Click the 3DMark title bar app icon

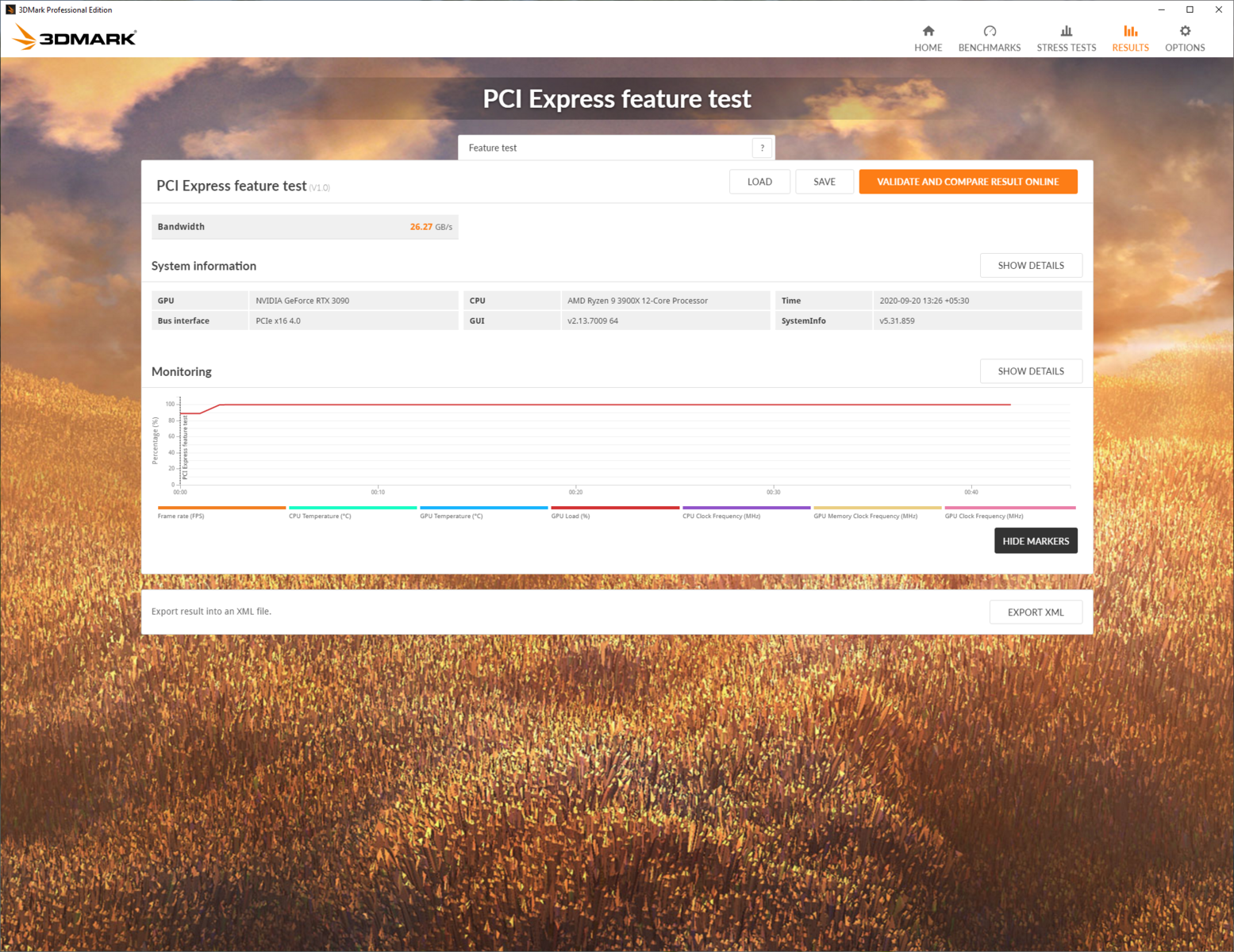click(x=10, y=10)
